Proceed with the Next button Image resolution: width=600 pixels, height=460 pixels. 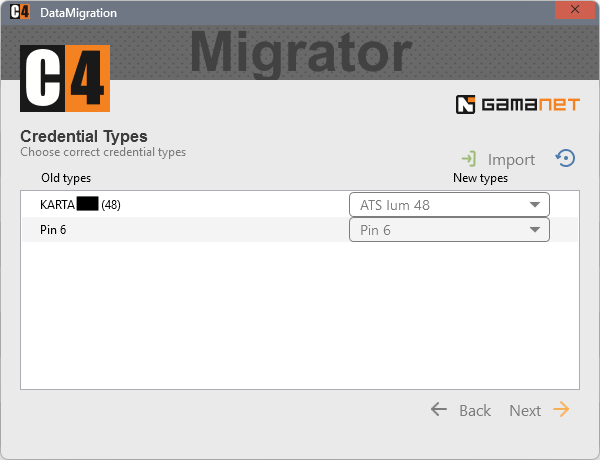coord(525,410)
